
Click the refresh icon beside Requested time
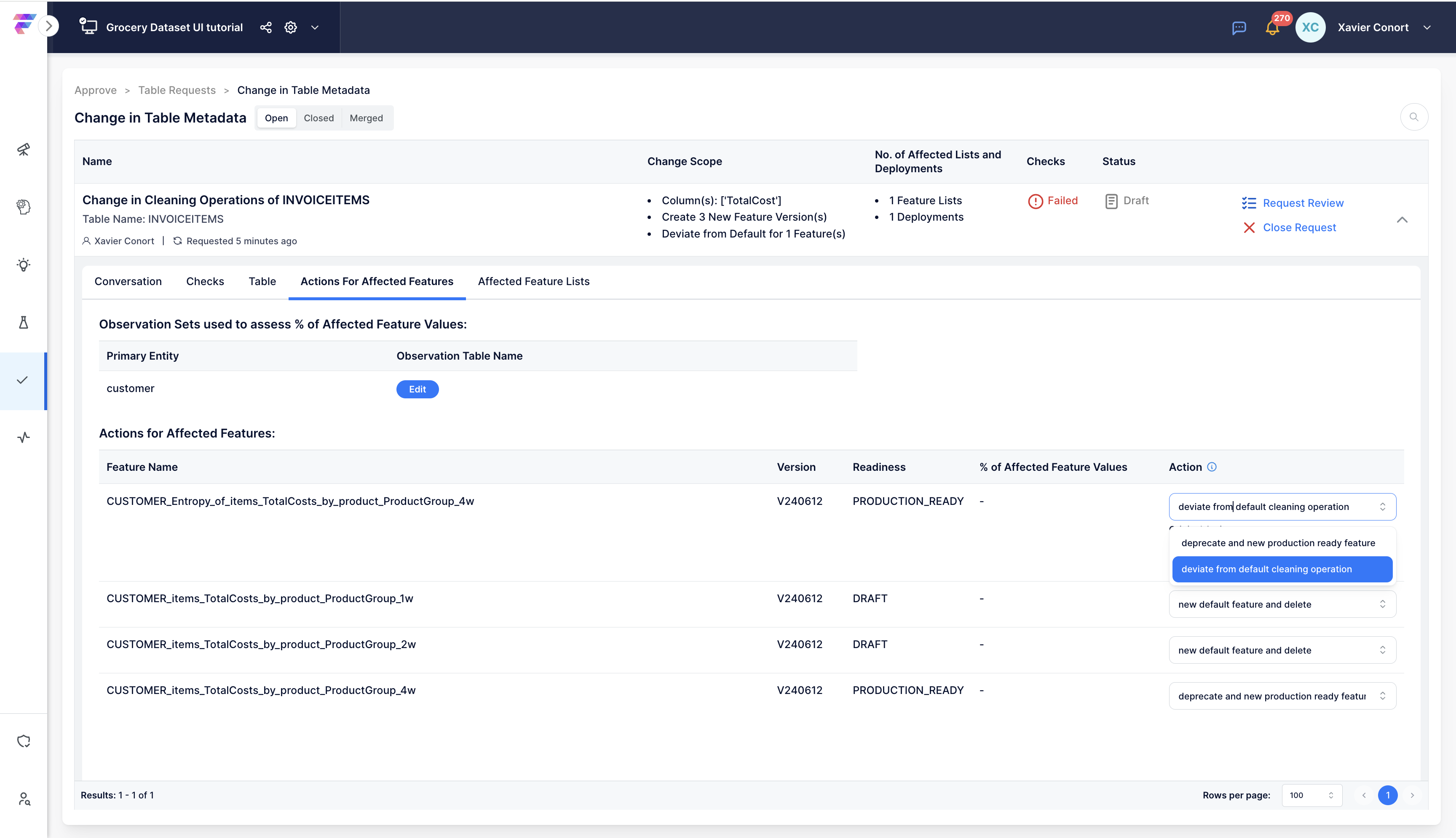tap(178, 240)
